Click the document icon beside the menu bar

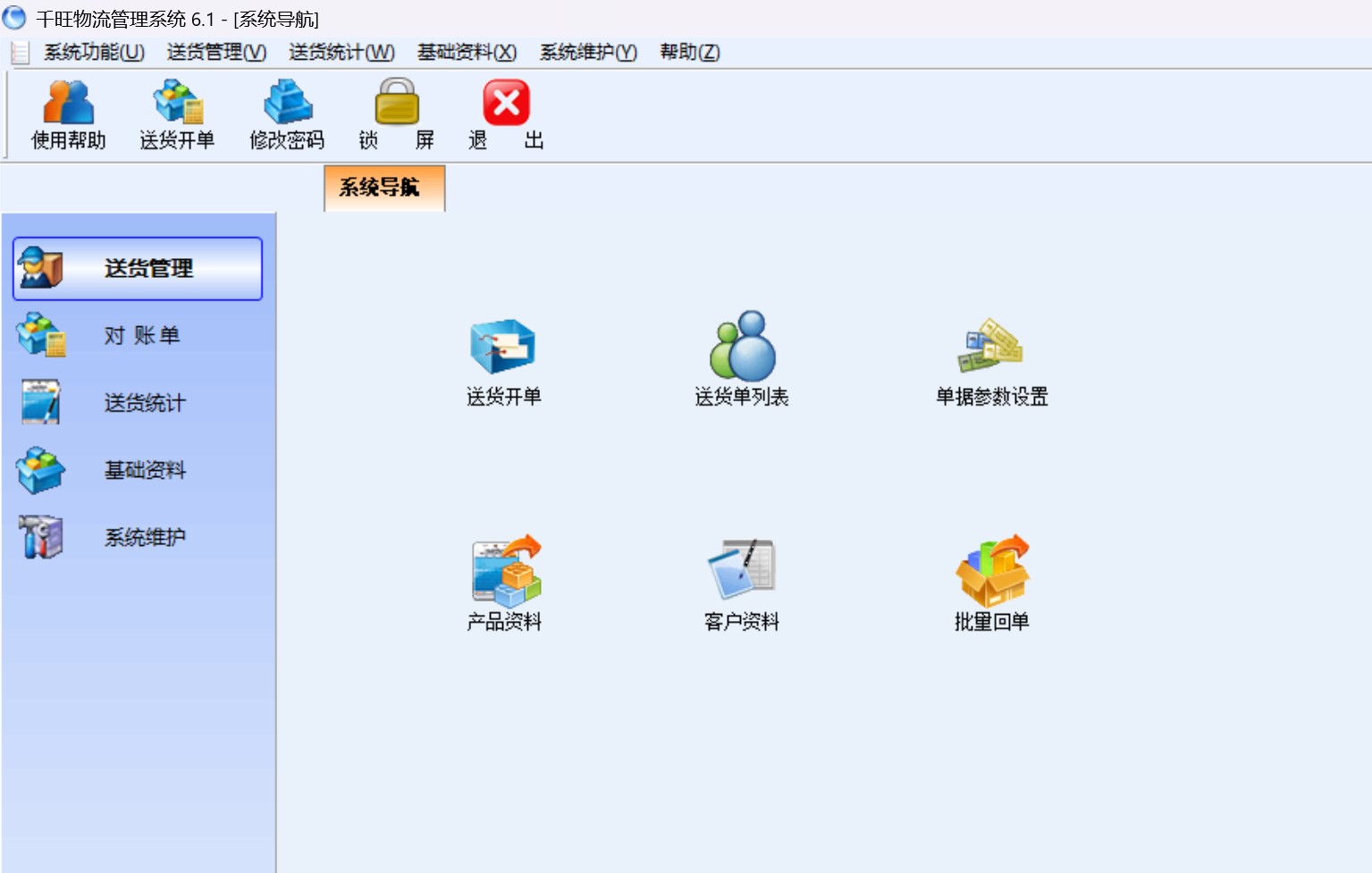tap(20, 53)
